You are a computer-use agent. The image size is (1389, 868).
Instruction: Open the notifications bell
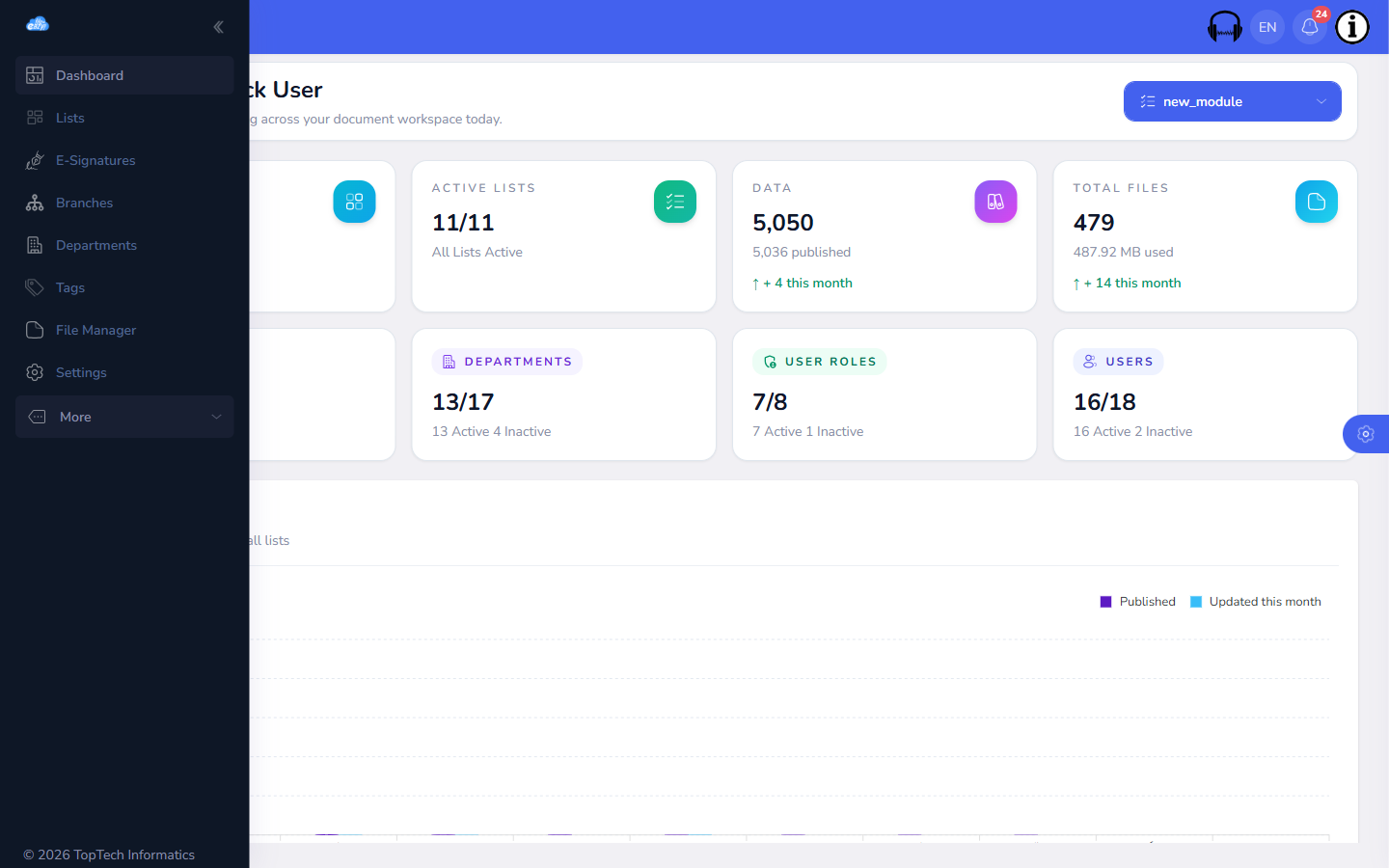pos(1310,27)
